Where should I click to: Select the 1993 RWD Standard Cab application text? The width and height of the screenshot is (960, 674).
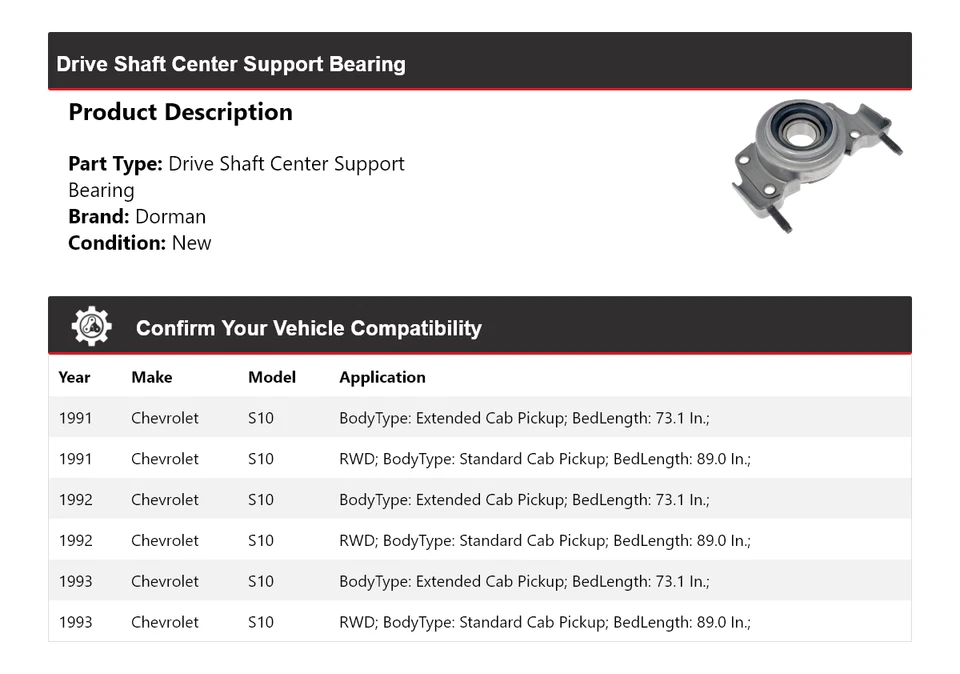coord(544,622)
